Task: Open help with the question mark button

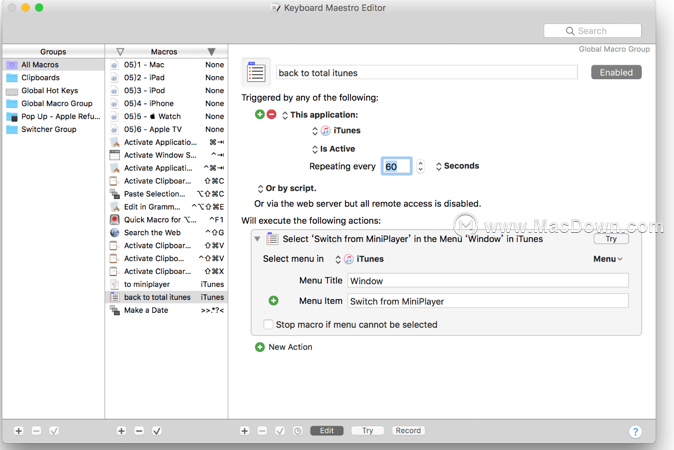Action: (x=635, y=432)
